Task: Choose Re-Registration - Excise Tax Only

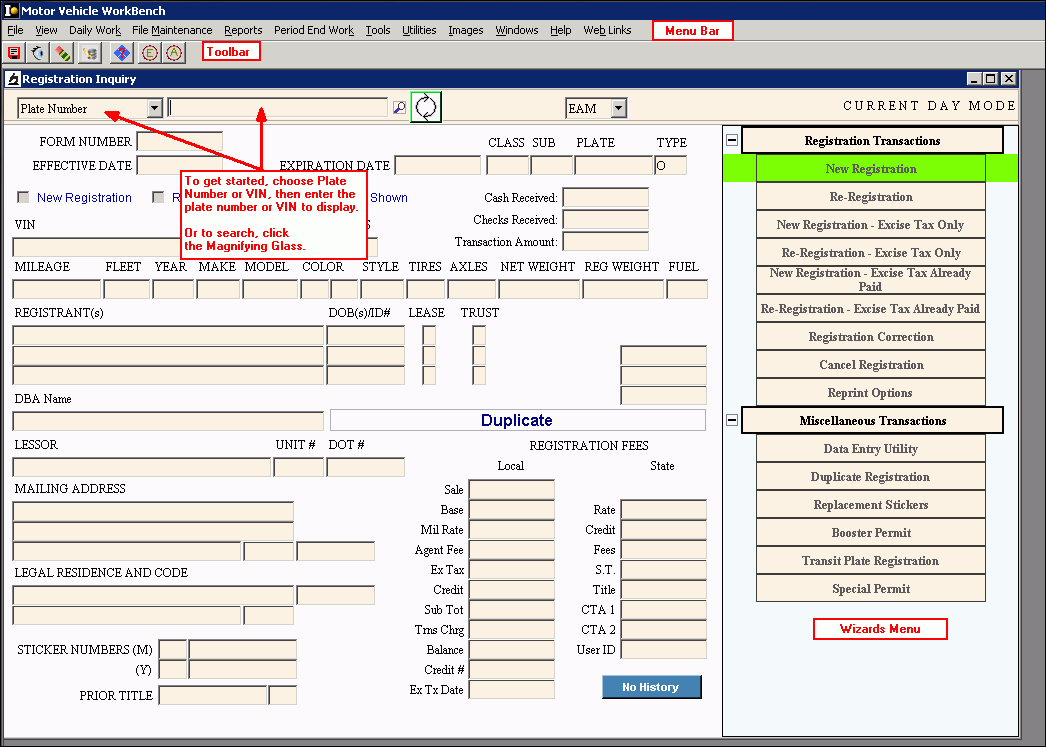Action: click(x=871, y=253)
